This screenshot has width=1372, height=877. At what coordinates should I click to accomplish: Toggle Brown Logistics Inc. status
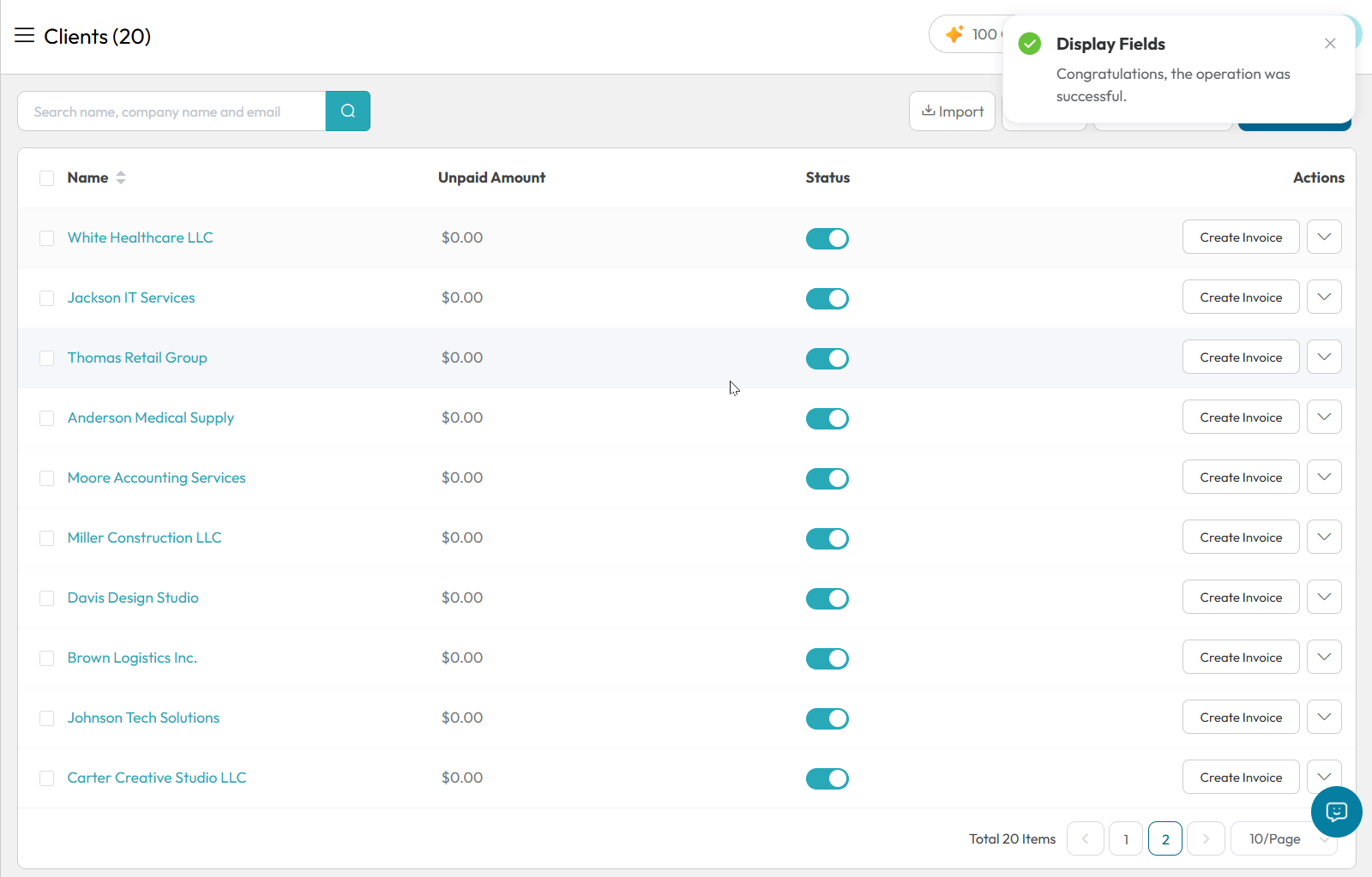point(827,658)
